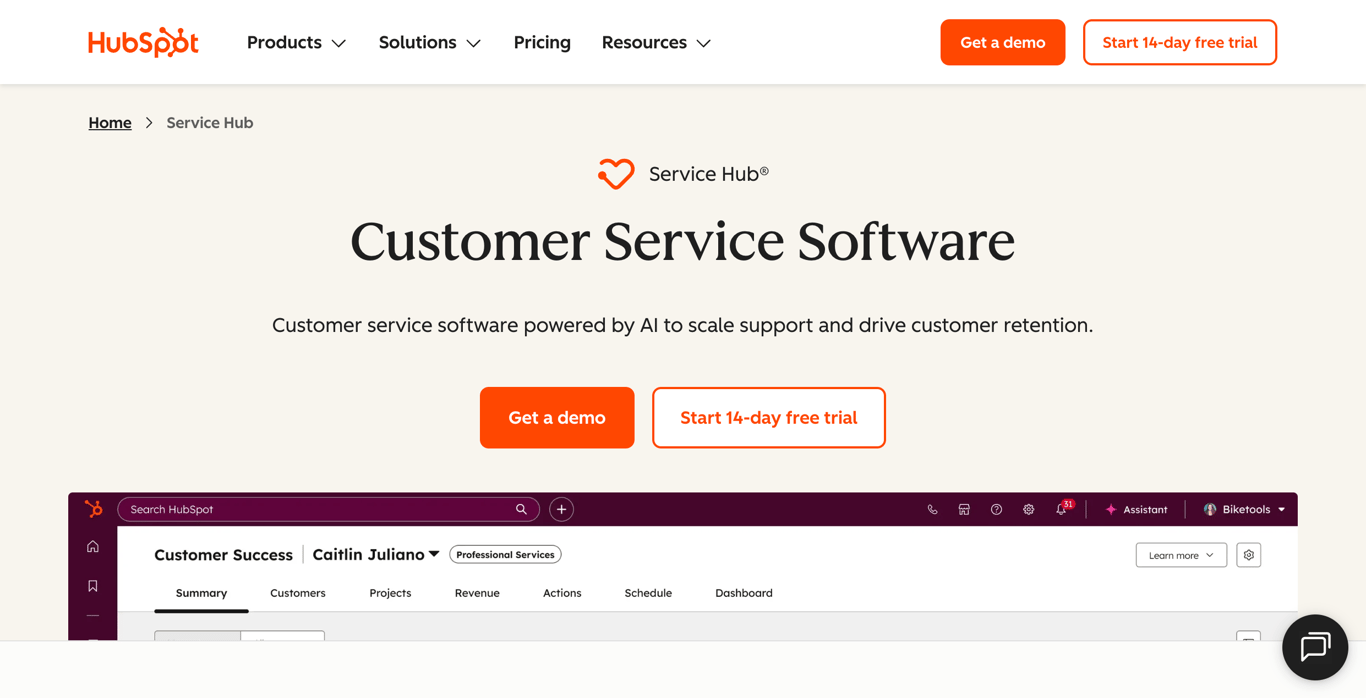
Task: Click the HubSpot logo in the header
Action: pos(143,42)
